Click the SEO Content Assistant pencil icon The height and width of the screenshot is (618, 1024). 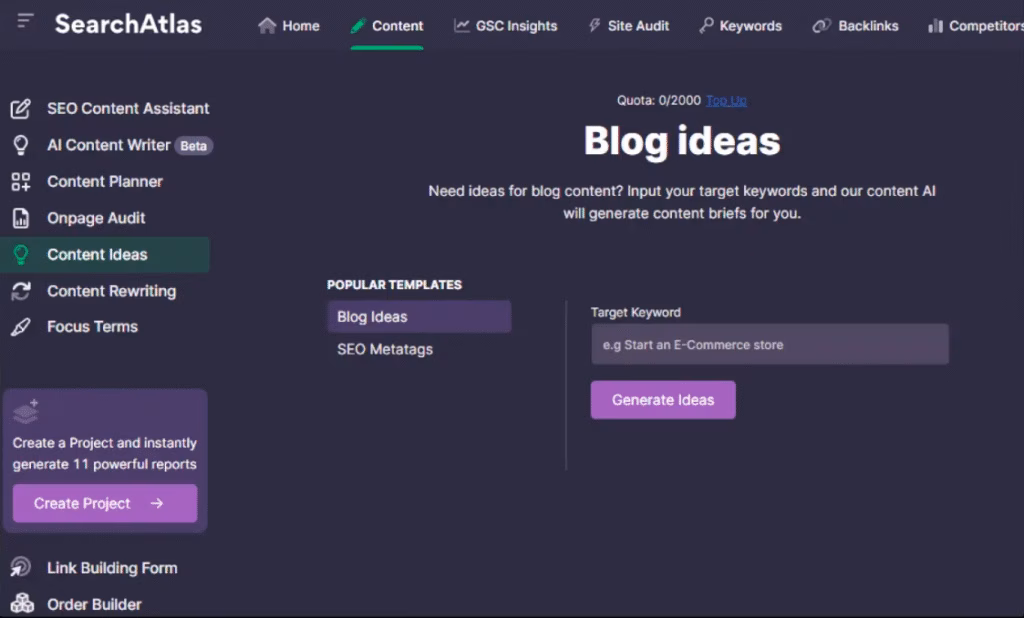coord(20,108)
